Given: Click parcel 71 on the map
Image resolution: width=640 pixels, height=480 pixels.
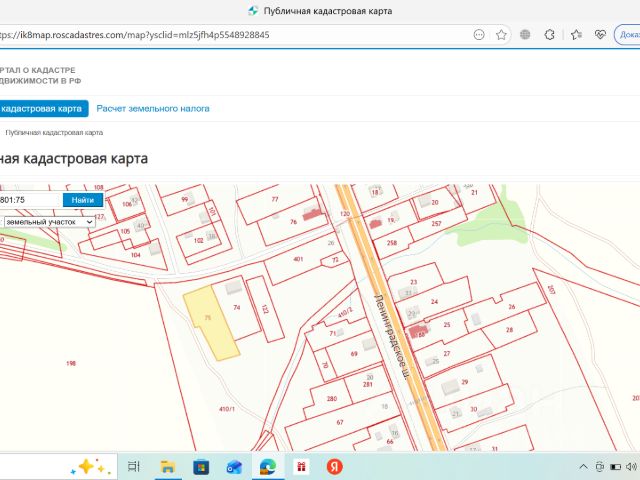Looking at the screenshot, I should tap(333, 333).
